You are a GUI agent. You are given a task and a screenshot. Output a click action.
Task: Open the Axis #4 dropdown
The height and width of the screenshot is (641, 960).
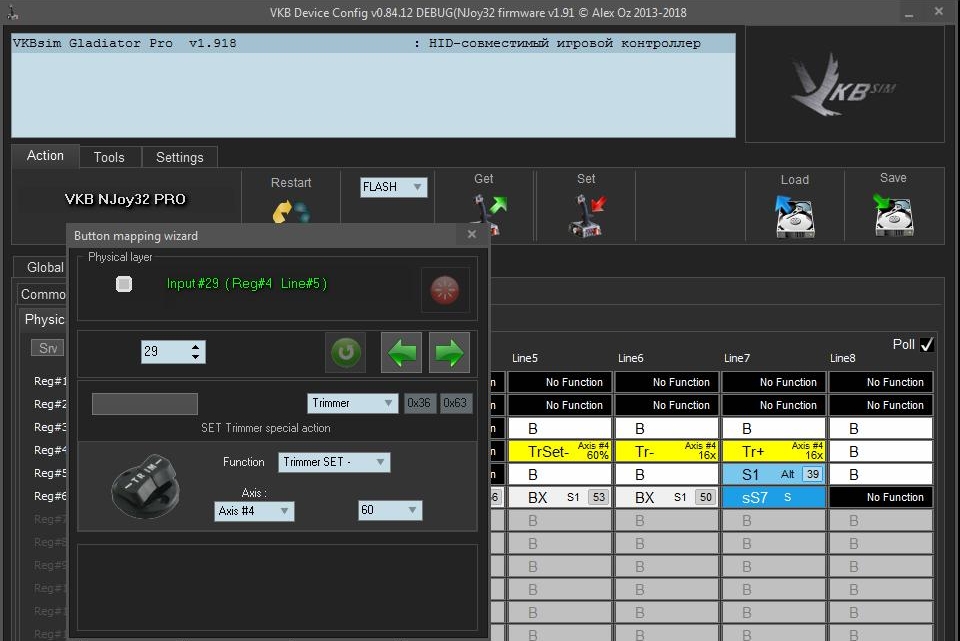(254, 511)
